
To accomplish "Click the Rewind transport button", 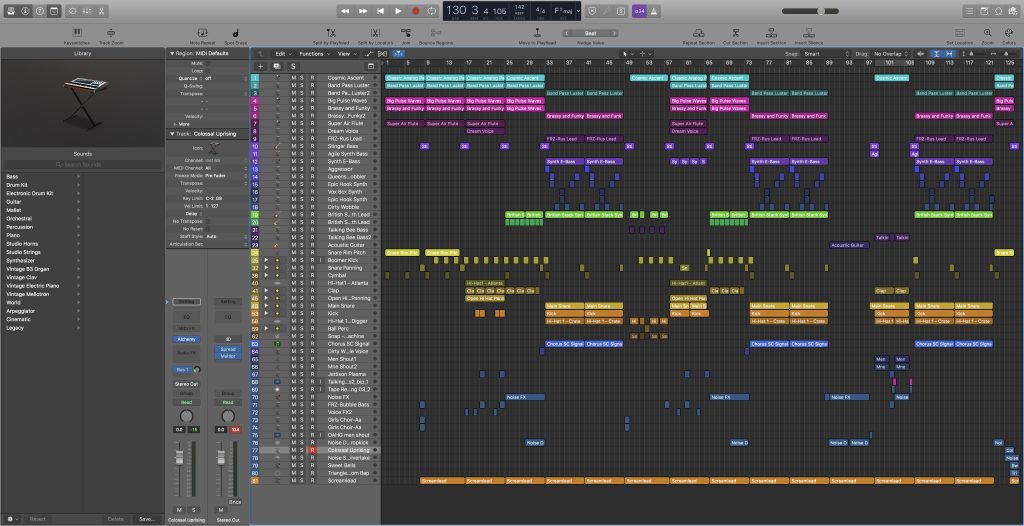I will [x=345, y=11].
